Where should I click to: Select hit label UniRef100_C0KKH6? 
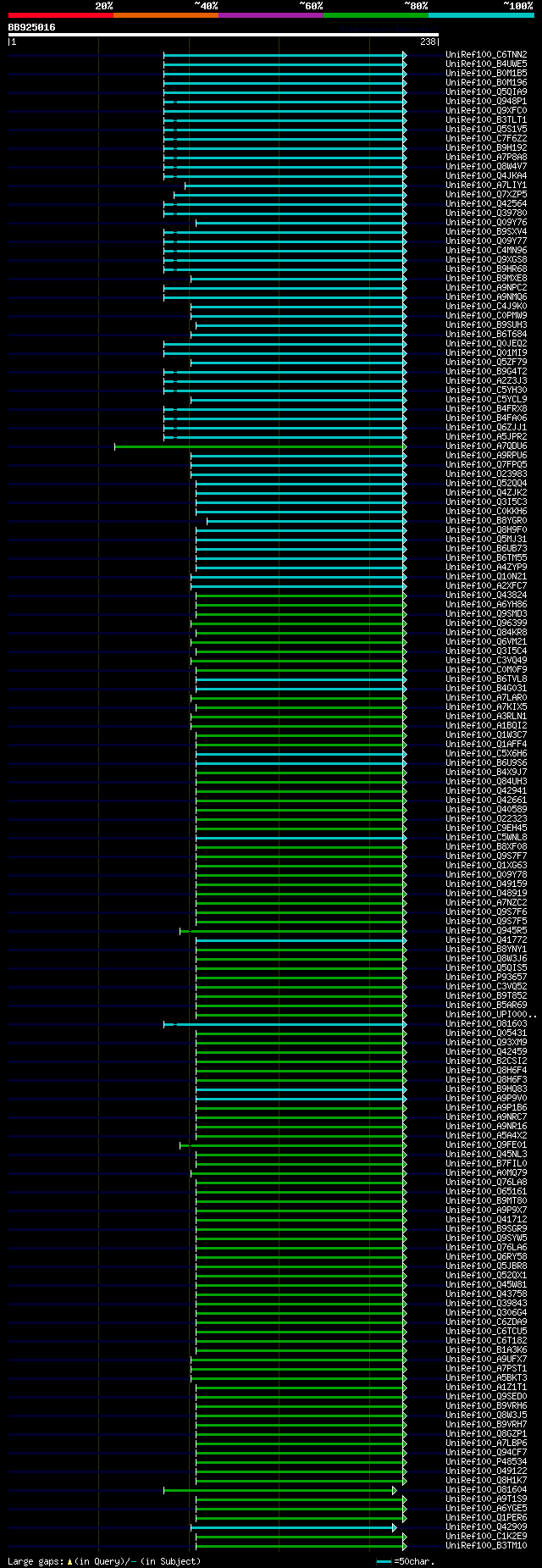486,511
